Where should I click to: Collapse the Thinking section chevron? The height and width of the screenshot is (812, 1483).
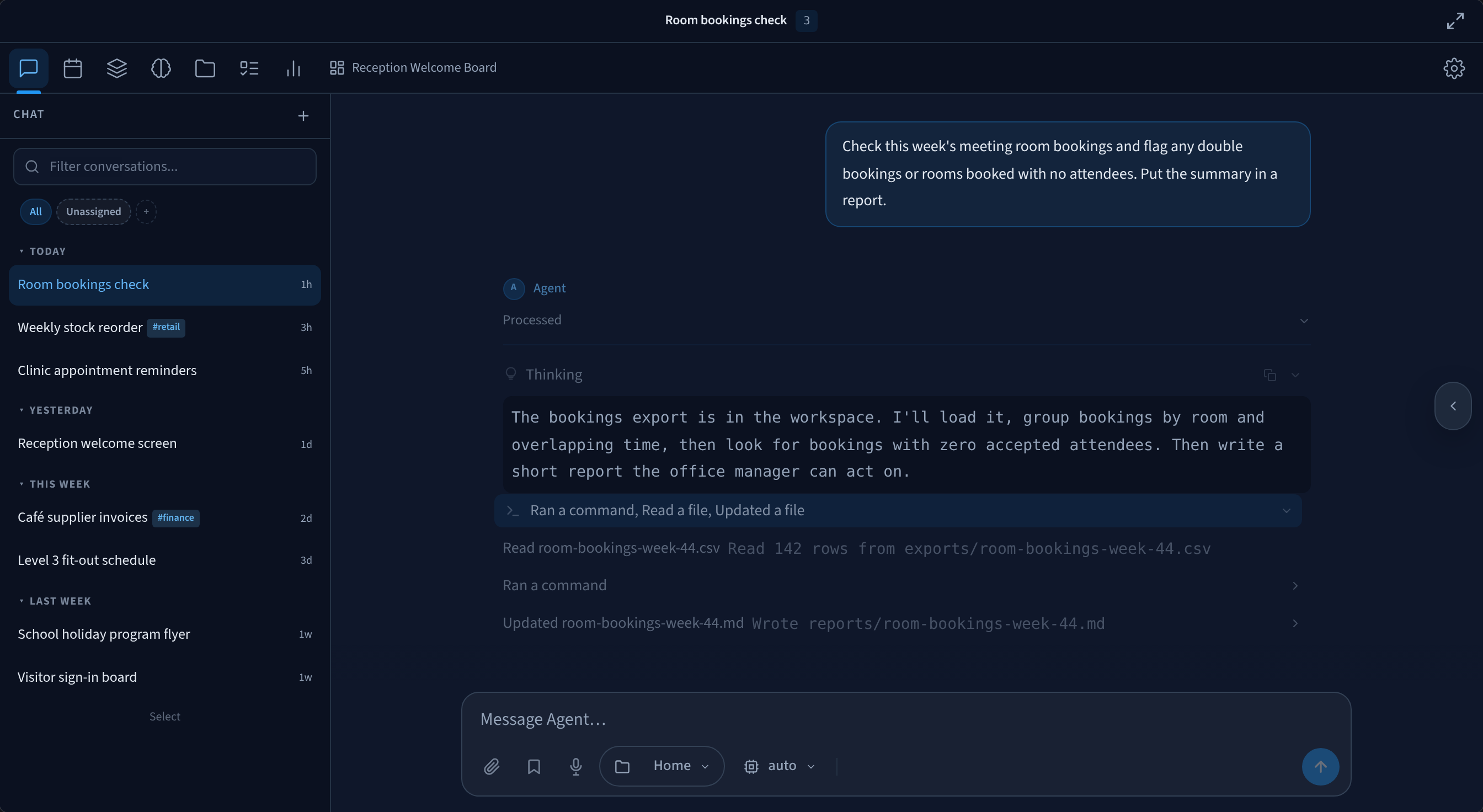coord(1294,375)
